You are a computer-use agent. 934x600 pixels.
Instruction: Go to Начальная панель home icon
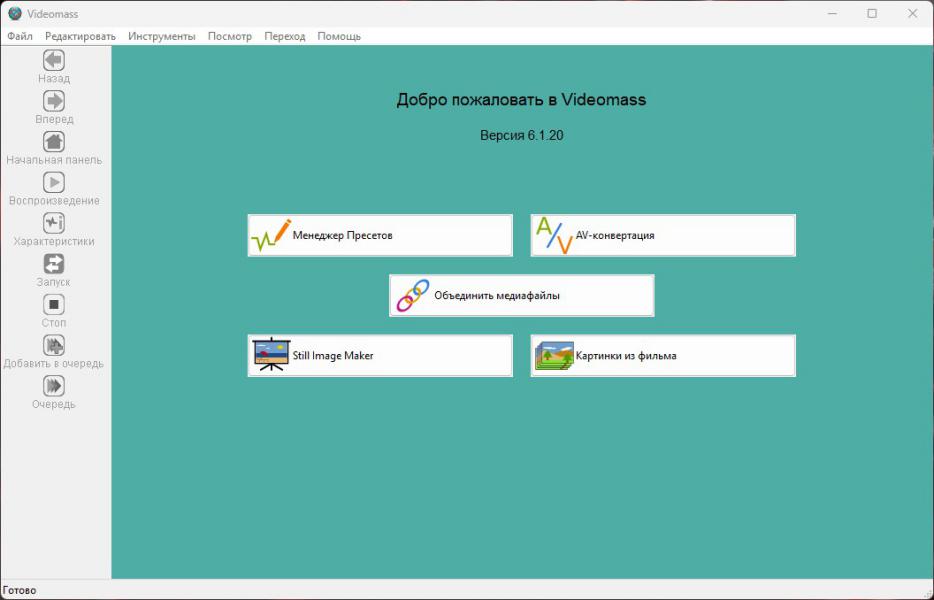(x=54, y=142)
